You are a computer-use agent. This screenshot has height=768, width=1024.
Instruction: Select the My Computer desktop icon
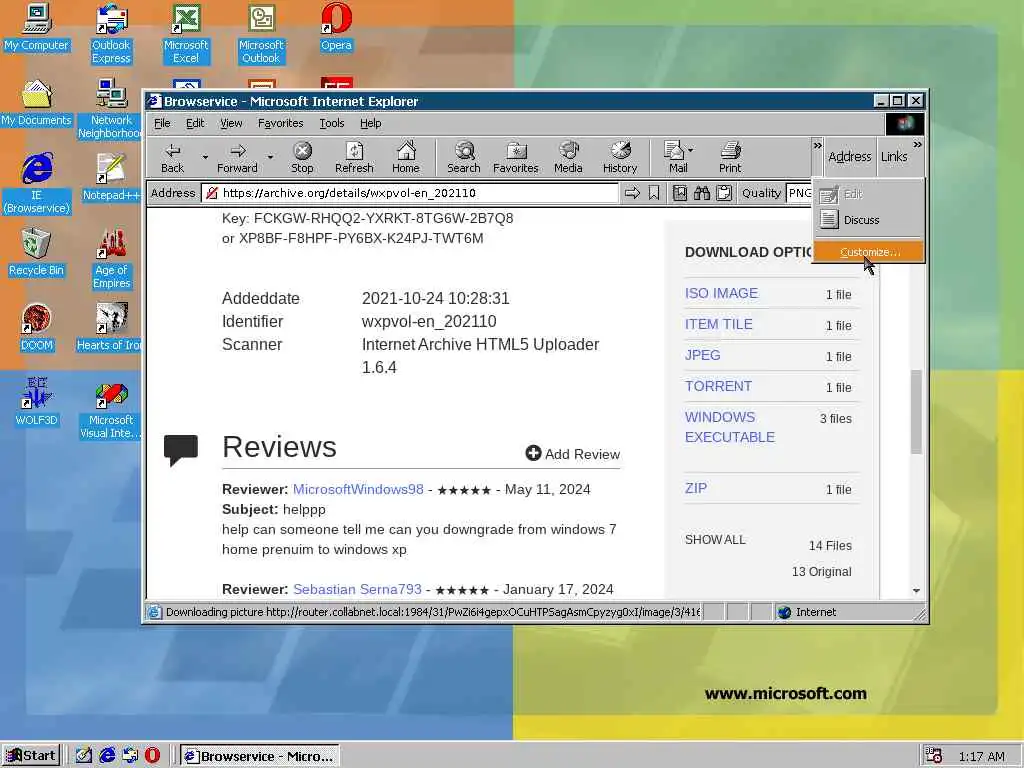pos(37,27)
